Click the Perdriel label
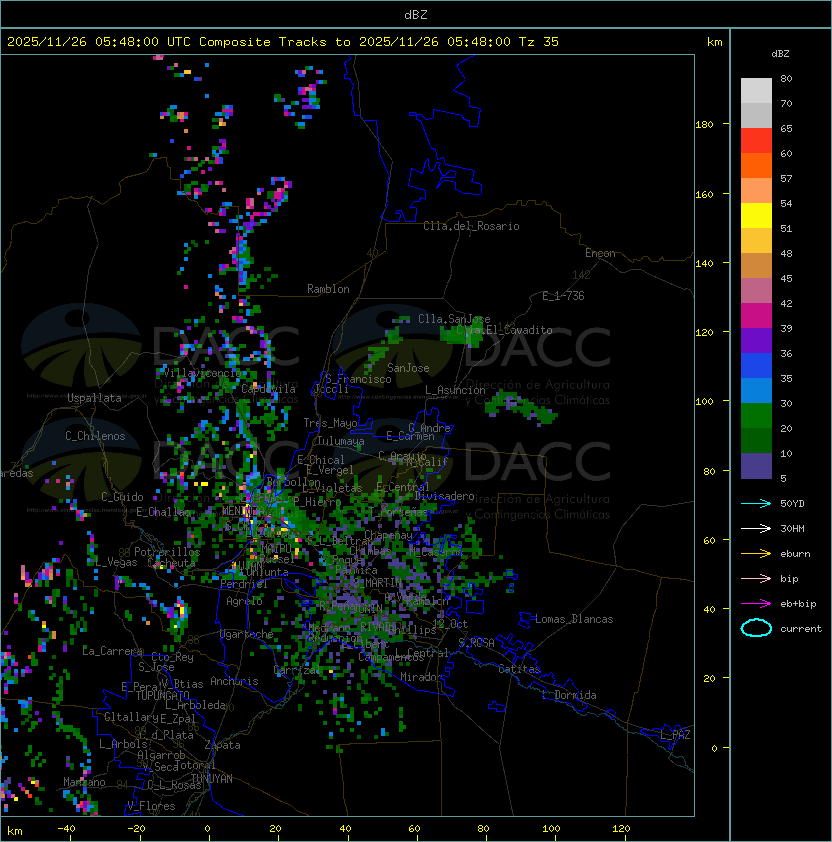The width and height of the screenshot is (832, 842). (x=243, y=584)
